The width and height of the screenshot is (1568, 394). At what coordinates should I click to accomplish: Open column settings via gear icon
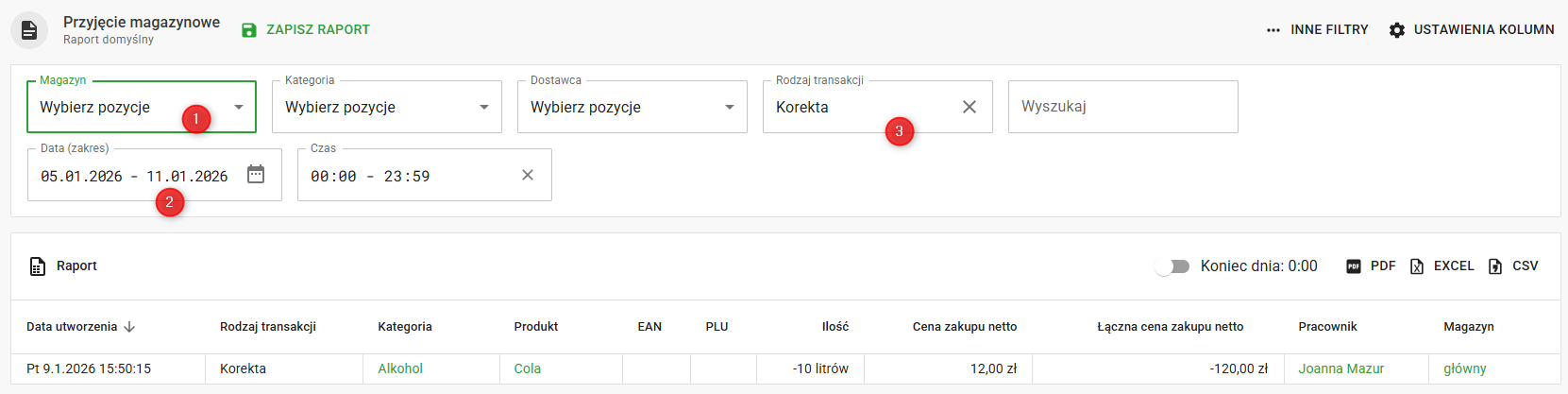tap(1397, 30)
